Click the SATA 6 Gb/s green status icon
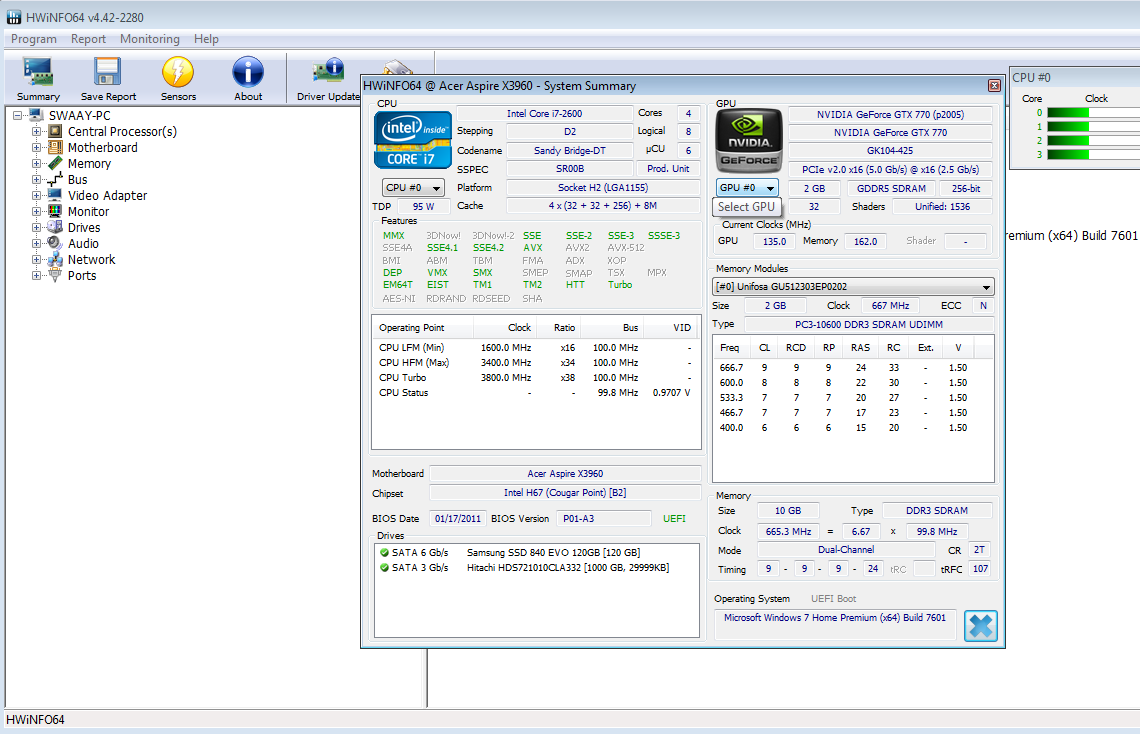The image size is (1140, 734). [385, 552]
